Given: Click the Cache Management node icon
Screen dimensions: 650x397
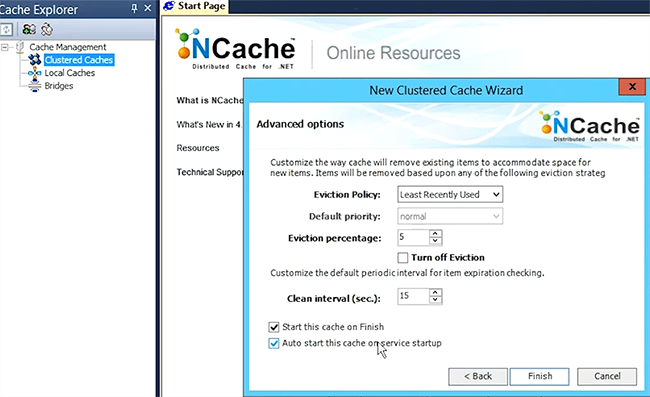Looking at the screenshot, I should [x=19, y=47].
